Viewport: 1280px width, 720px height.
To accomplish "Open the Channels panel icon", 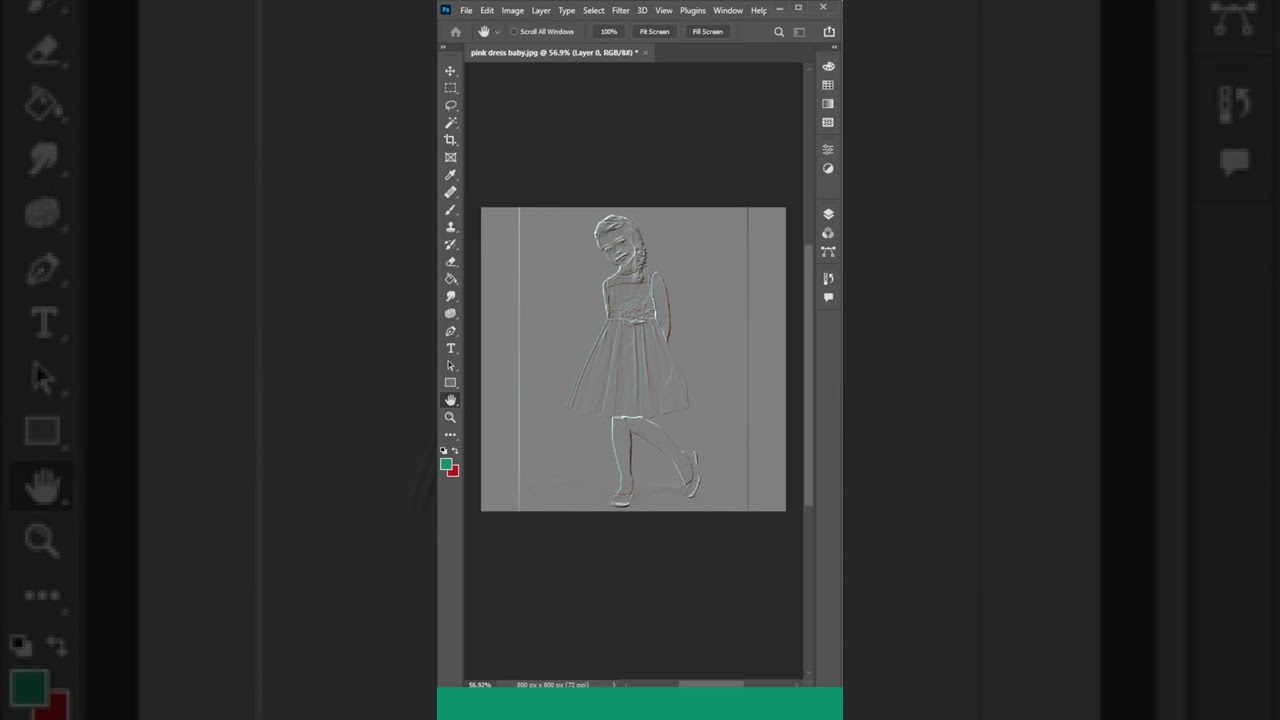I will point(828,233).
